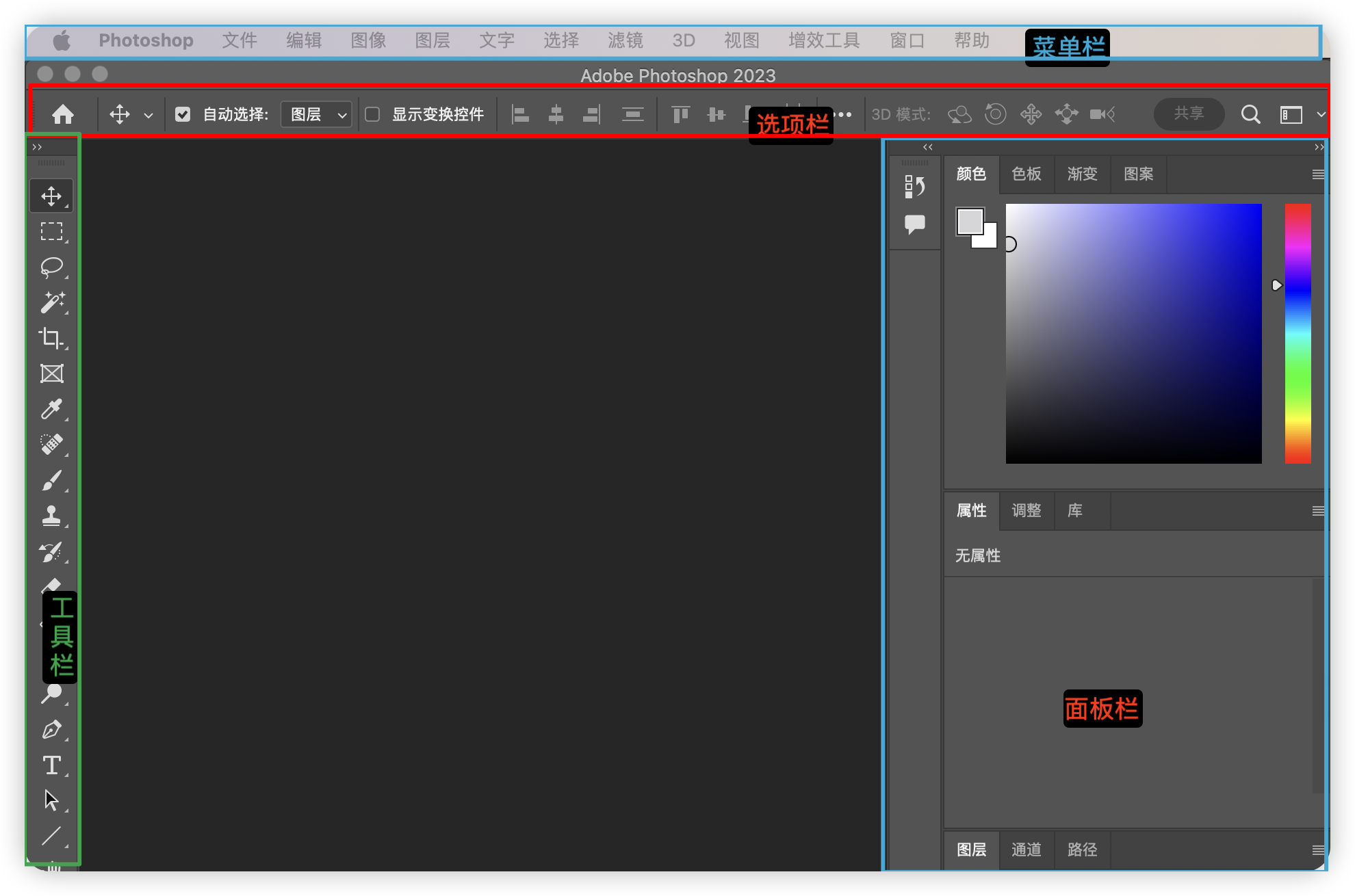Click the align horizontal centers icon
This screenshot has width=1355, height=896.
click(x=556, y=114)
